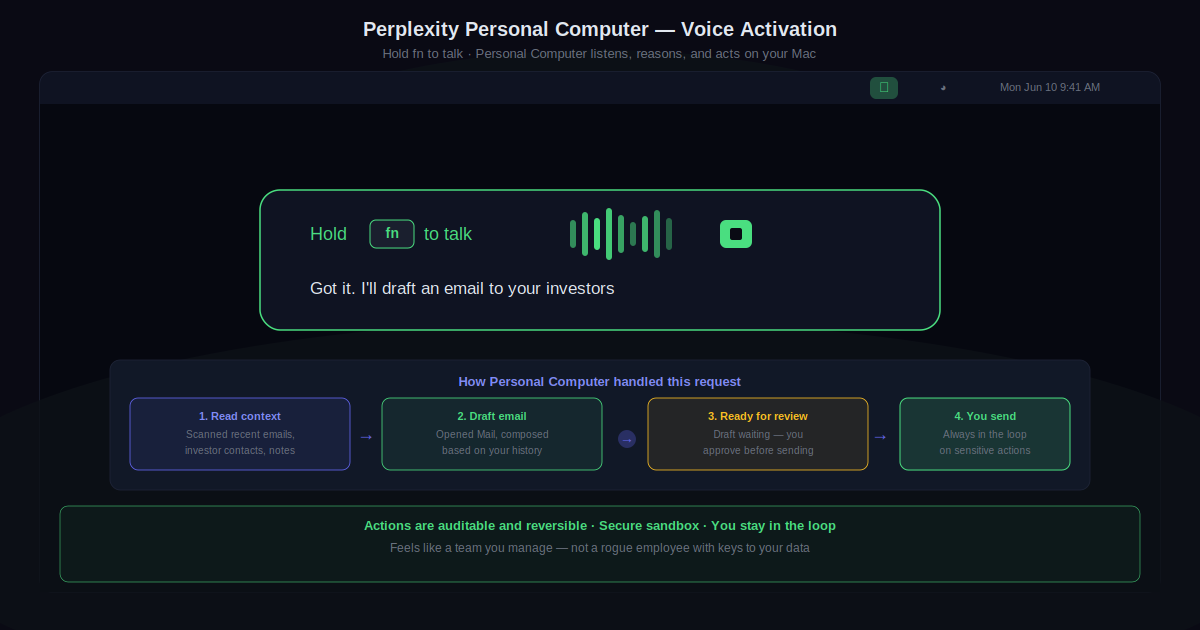Click the fn key badge

point(392,234)
